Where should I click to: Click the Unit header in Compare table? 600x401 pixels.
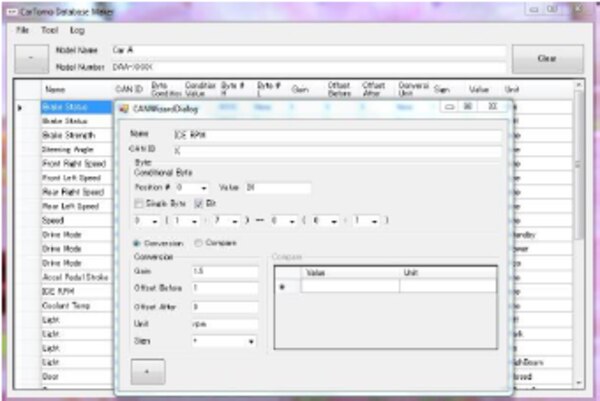tap(448, 273)
